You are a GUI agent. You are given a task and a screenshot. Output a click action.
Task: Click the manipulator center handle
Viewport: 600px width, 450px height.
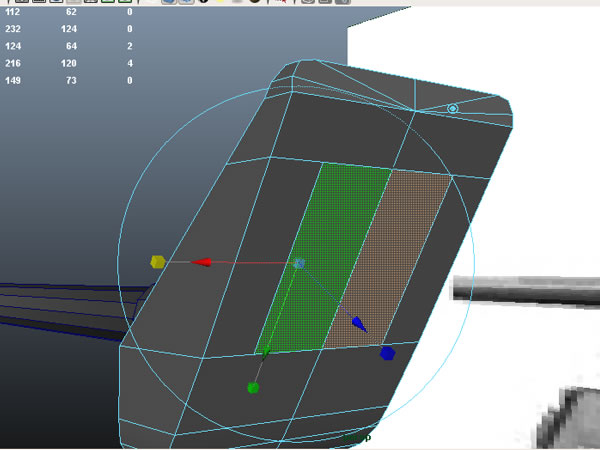299,263
